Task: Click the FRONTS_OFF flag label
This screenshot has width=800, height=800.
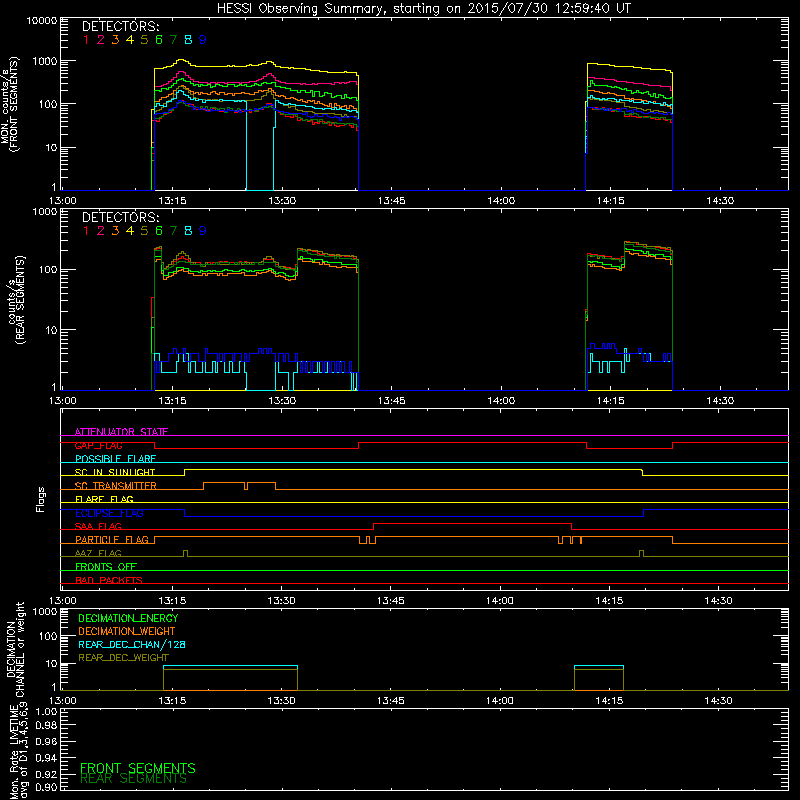Action: pos(106,567)
